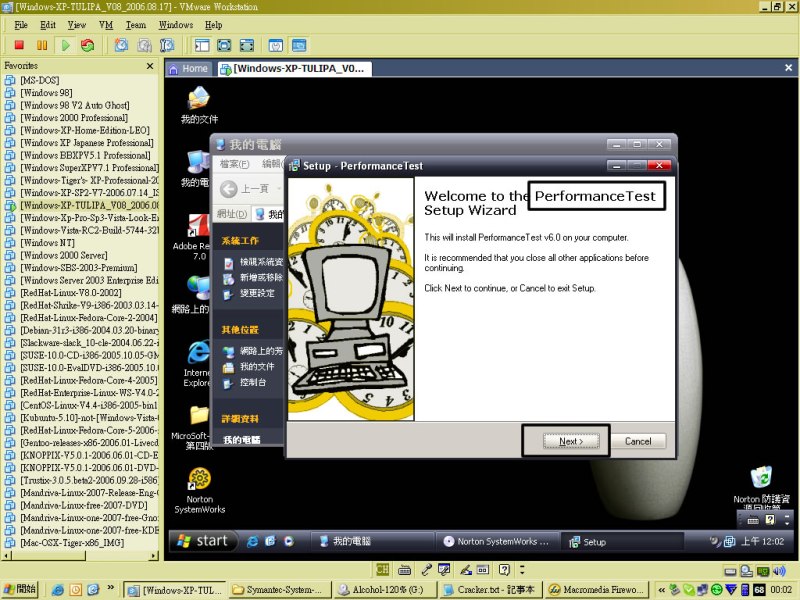Screen dimensions: 800x600
Task: Click Setup guest taskbar button
Action: (622, 541)
